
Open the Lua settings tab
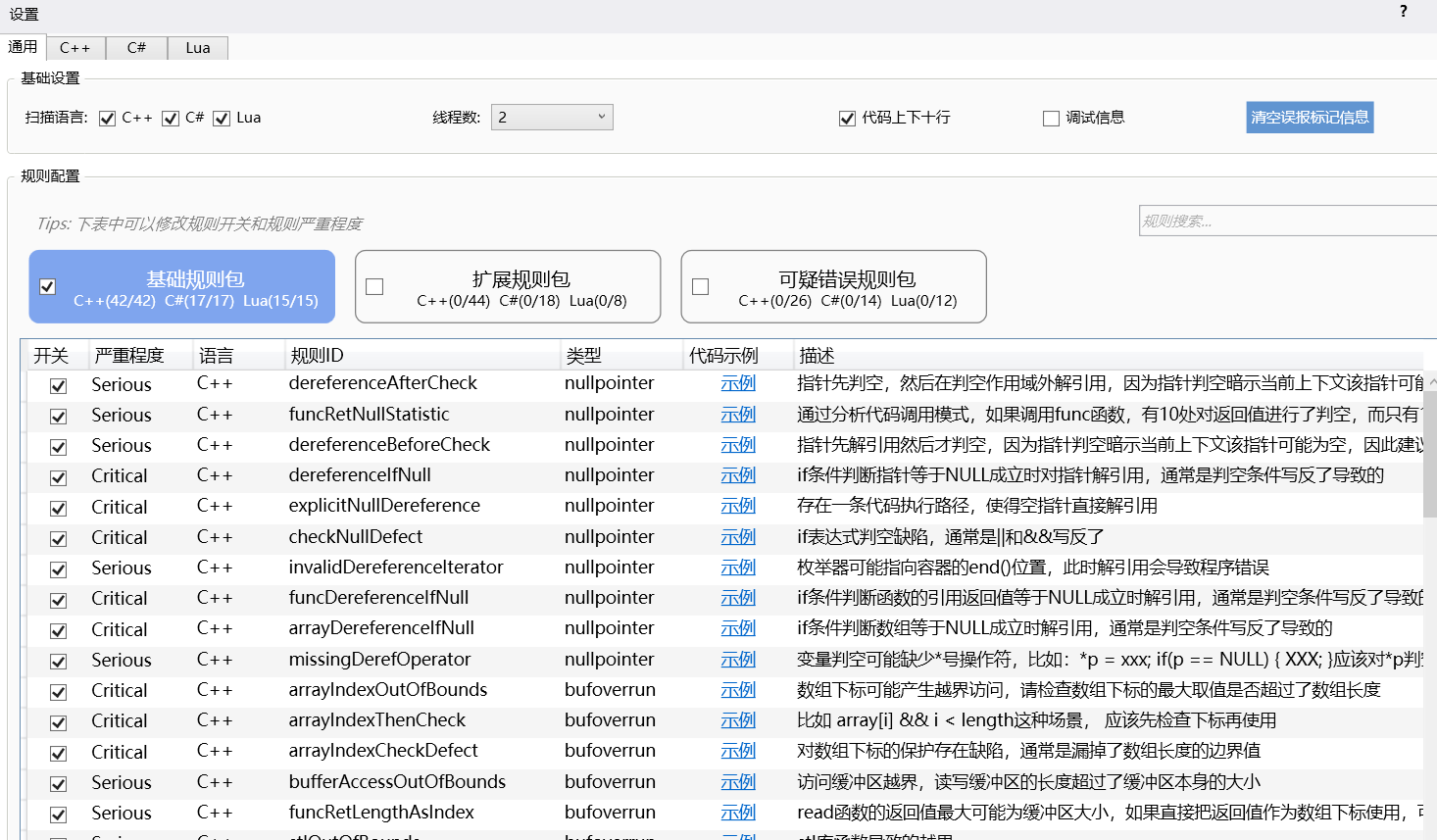(197, 47)
